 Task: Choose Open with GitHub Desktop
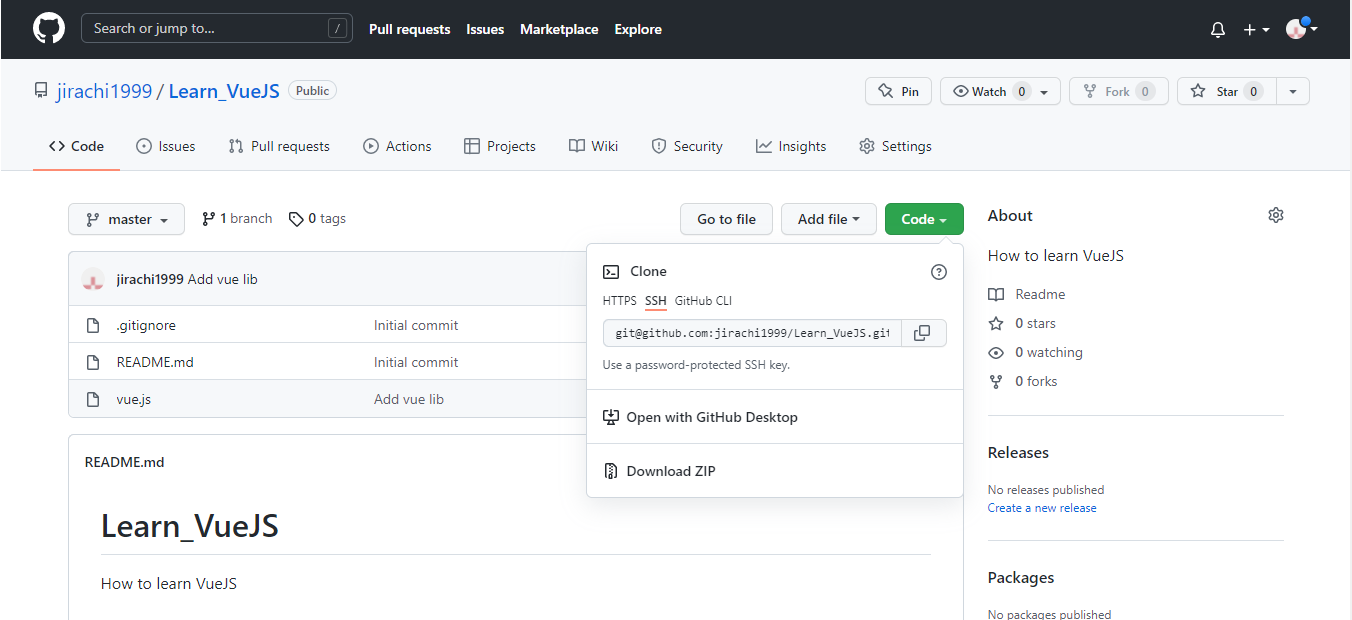(711, 417)
